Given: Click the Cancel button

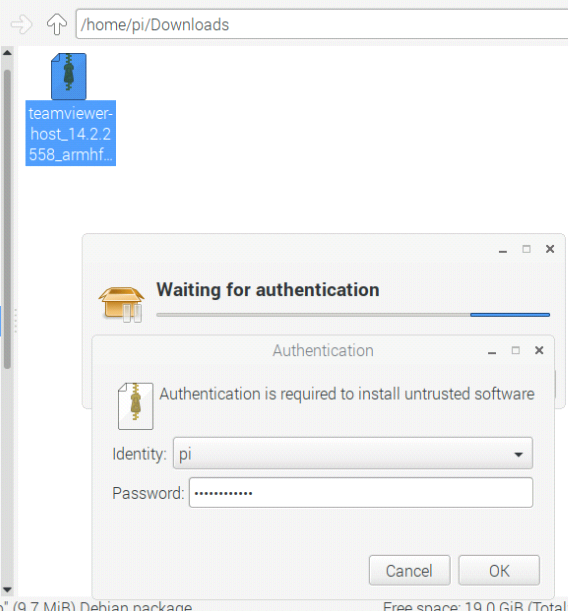Looking at the screenshot, I should [x=409, y=570].
